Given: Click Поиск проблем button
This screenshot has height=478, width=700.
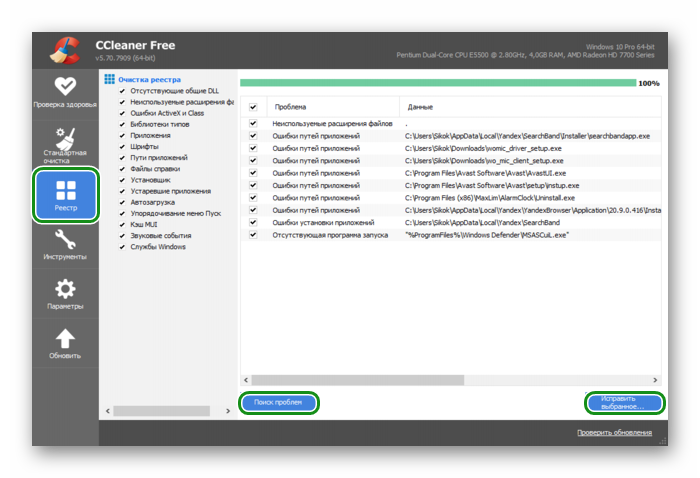Looking at the screenshot, I should (x=279, y=403).
